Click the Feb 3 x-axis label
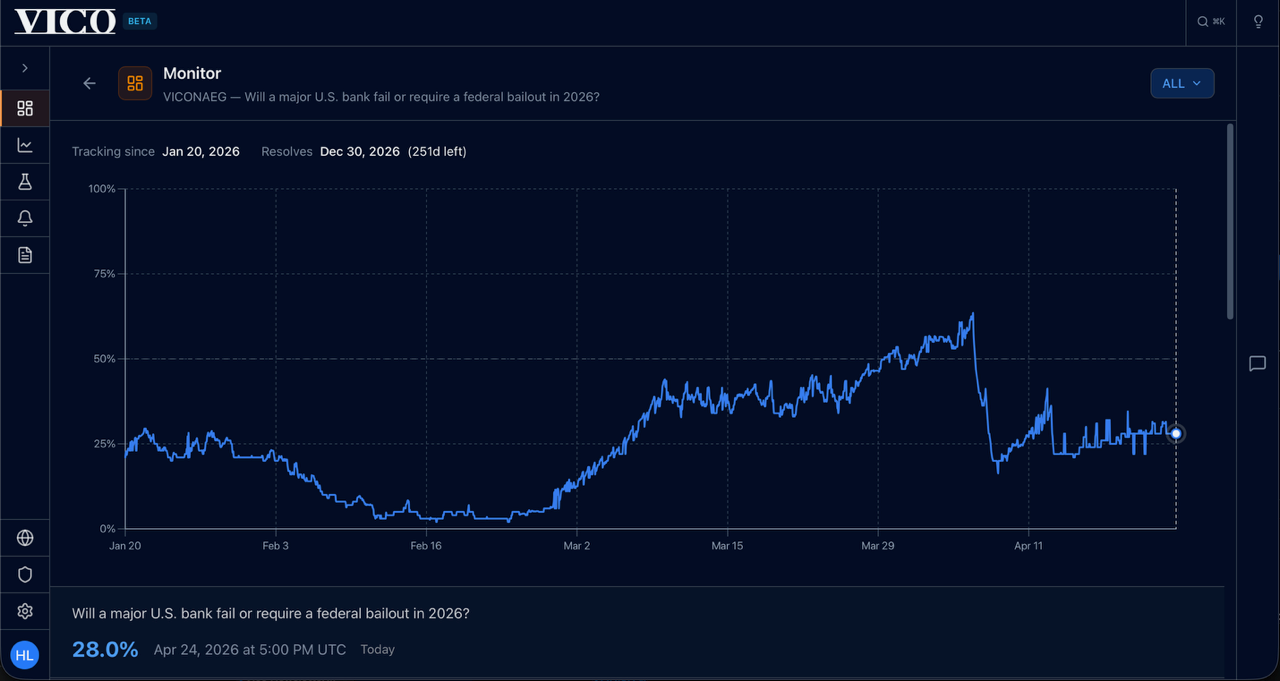Screen dimensions: 1280x681 pyautogui.click(x=276, y=546)
